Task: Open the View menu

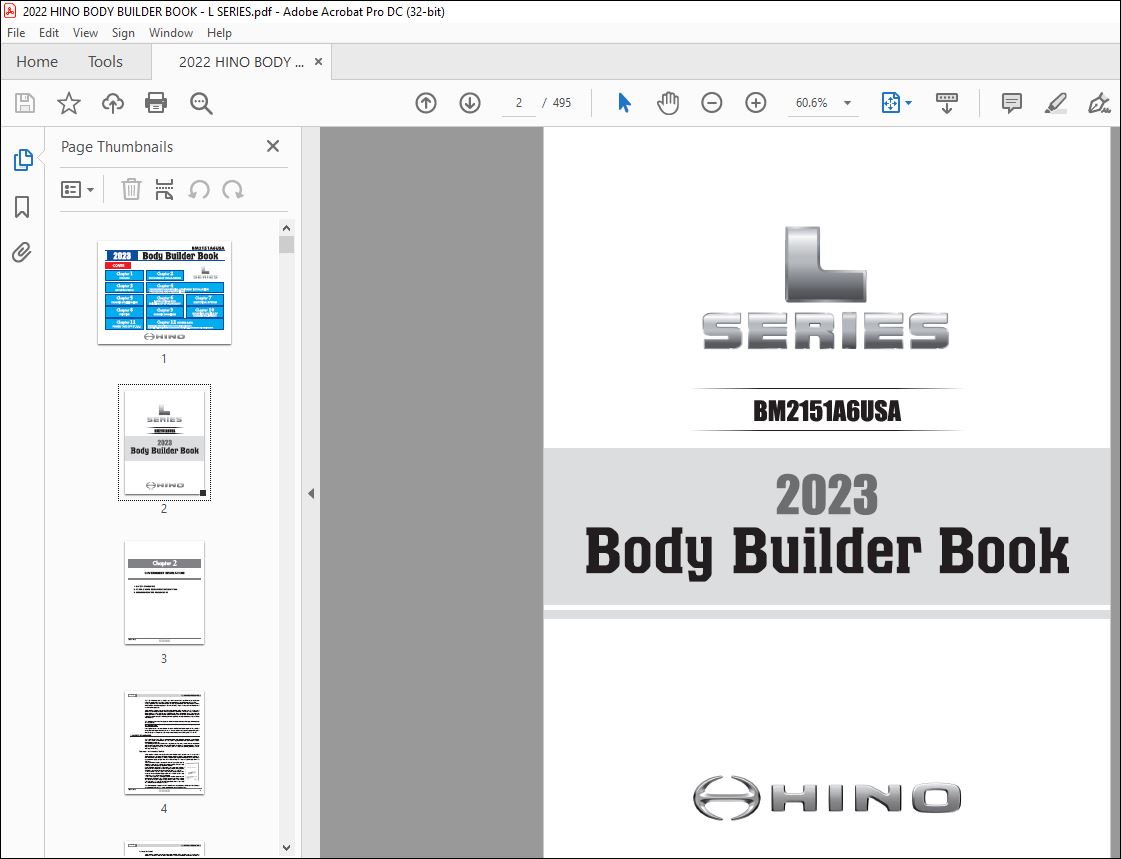Action: tap(85, 33)
